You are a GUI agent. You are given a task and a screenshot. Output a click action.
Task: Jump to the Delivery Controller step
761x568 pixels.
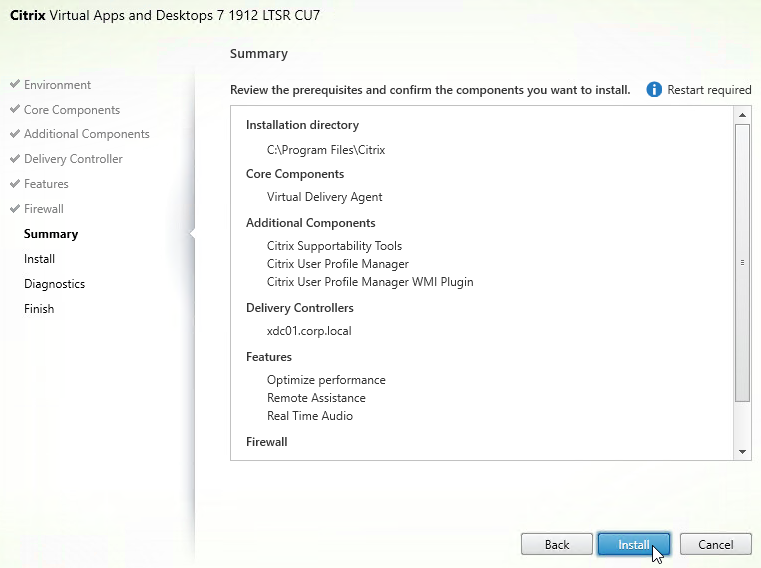coord(73,159)
